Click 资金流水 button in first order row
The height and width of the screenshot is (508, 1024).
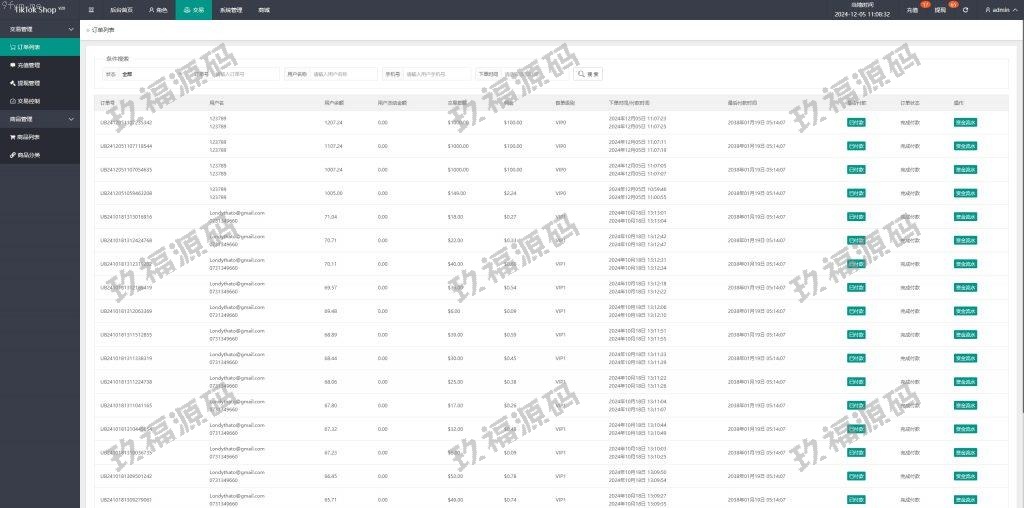click(x=965, y=122)
